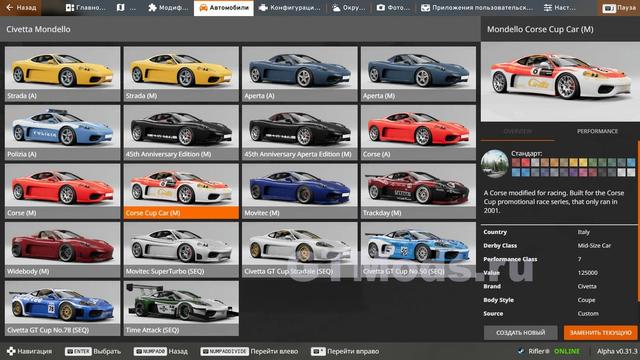Pick the first light blue swatch, bottom row
Viewport: 640px width, 360px height.
516,172
